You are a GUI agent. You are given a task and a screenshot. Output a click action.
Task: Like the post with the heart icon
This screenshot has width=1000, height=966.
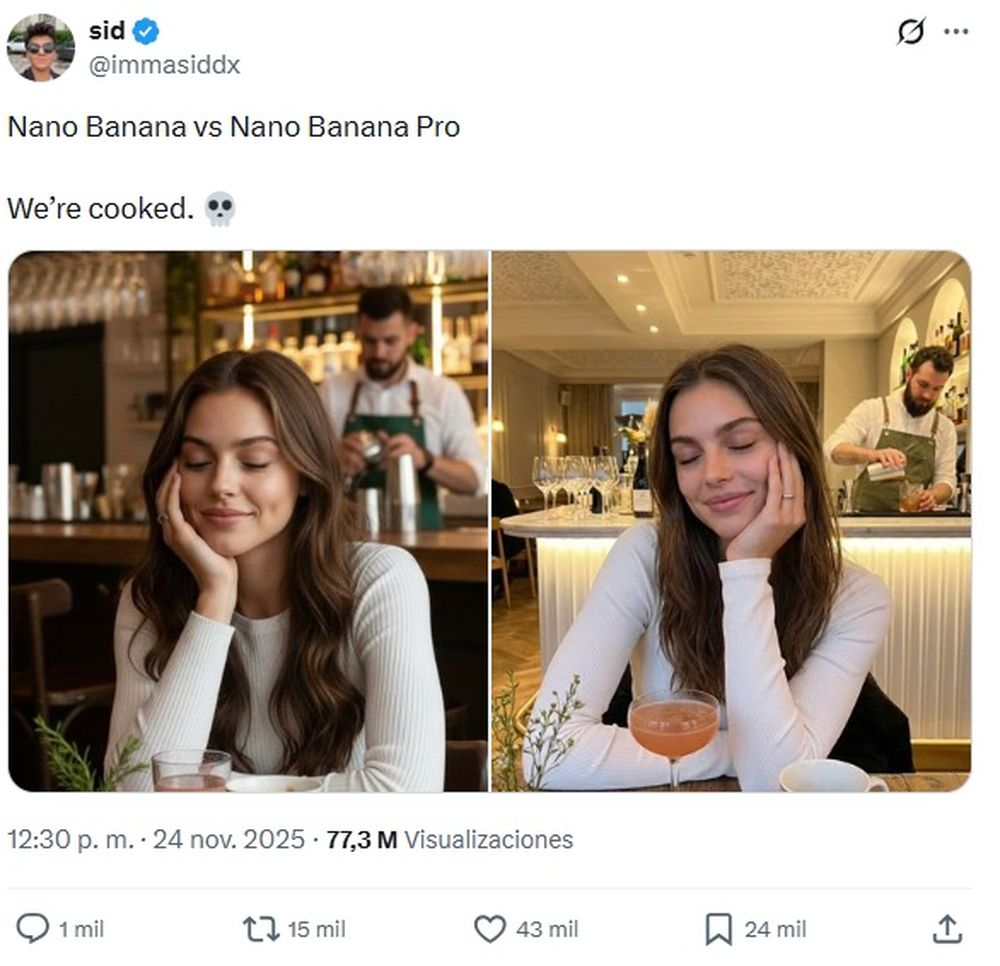489,929
